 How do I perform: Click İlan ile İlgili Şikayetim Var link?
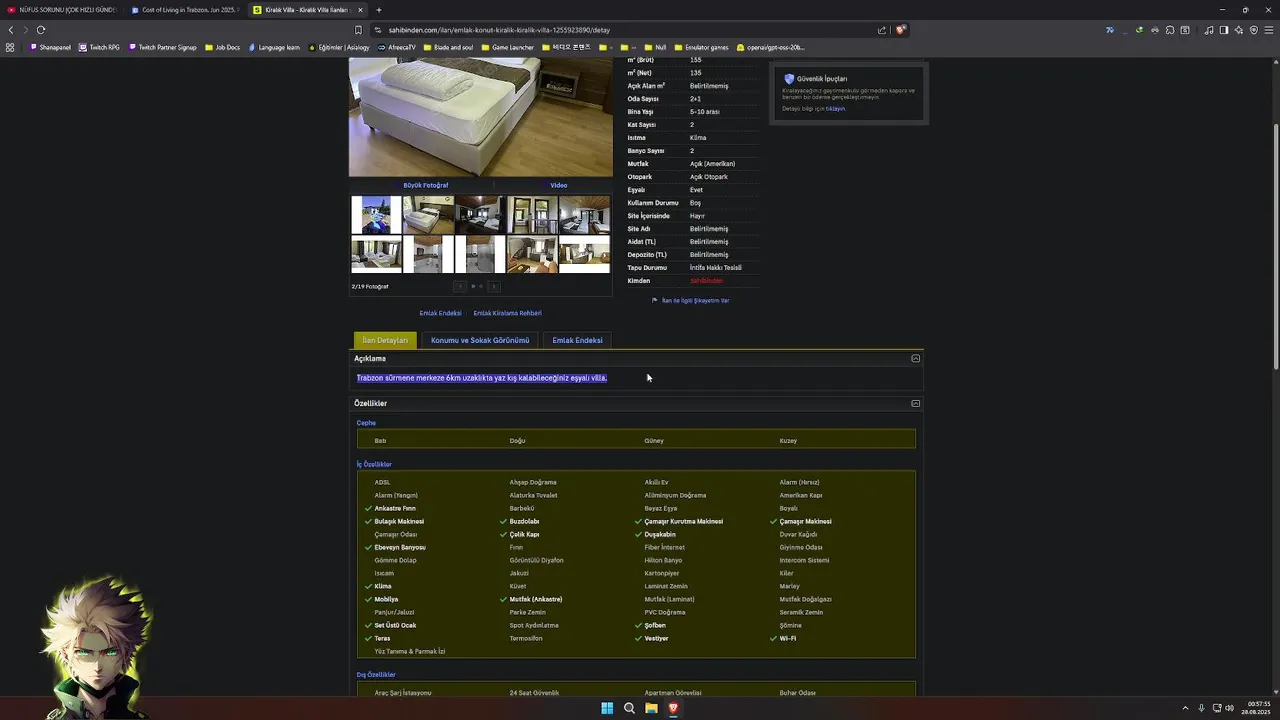coord(695,300)
